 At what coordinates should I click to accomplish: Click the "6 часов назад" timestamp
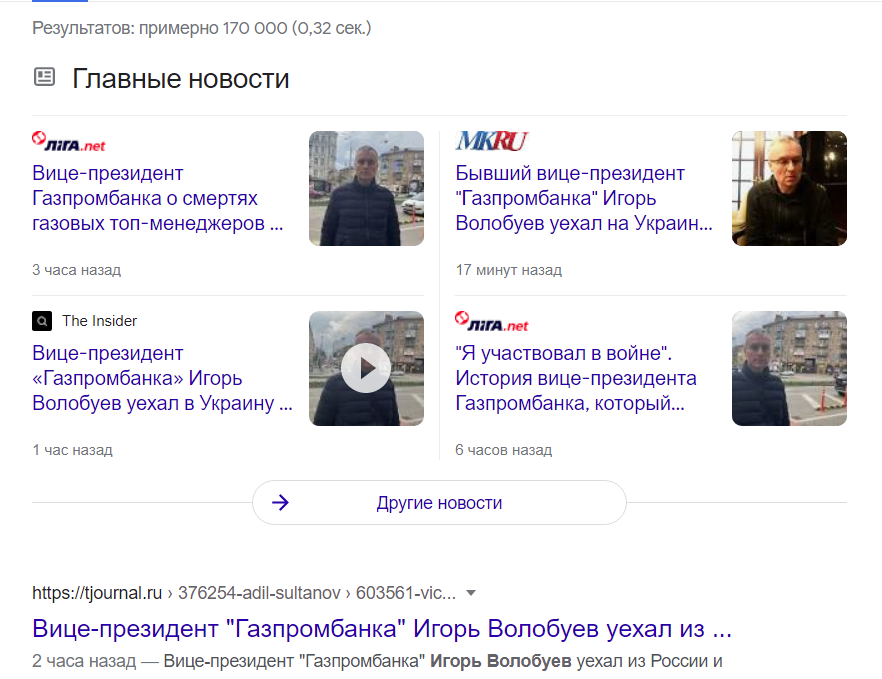503,450
